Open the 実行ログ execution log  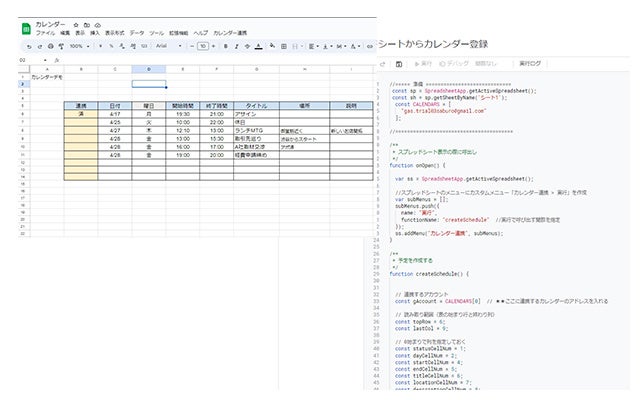click(529, 63)
